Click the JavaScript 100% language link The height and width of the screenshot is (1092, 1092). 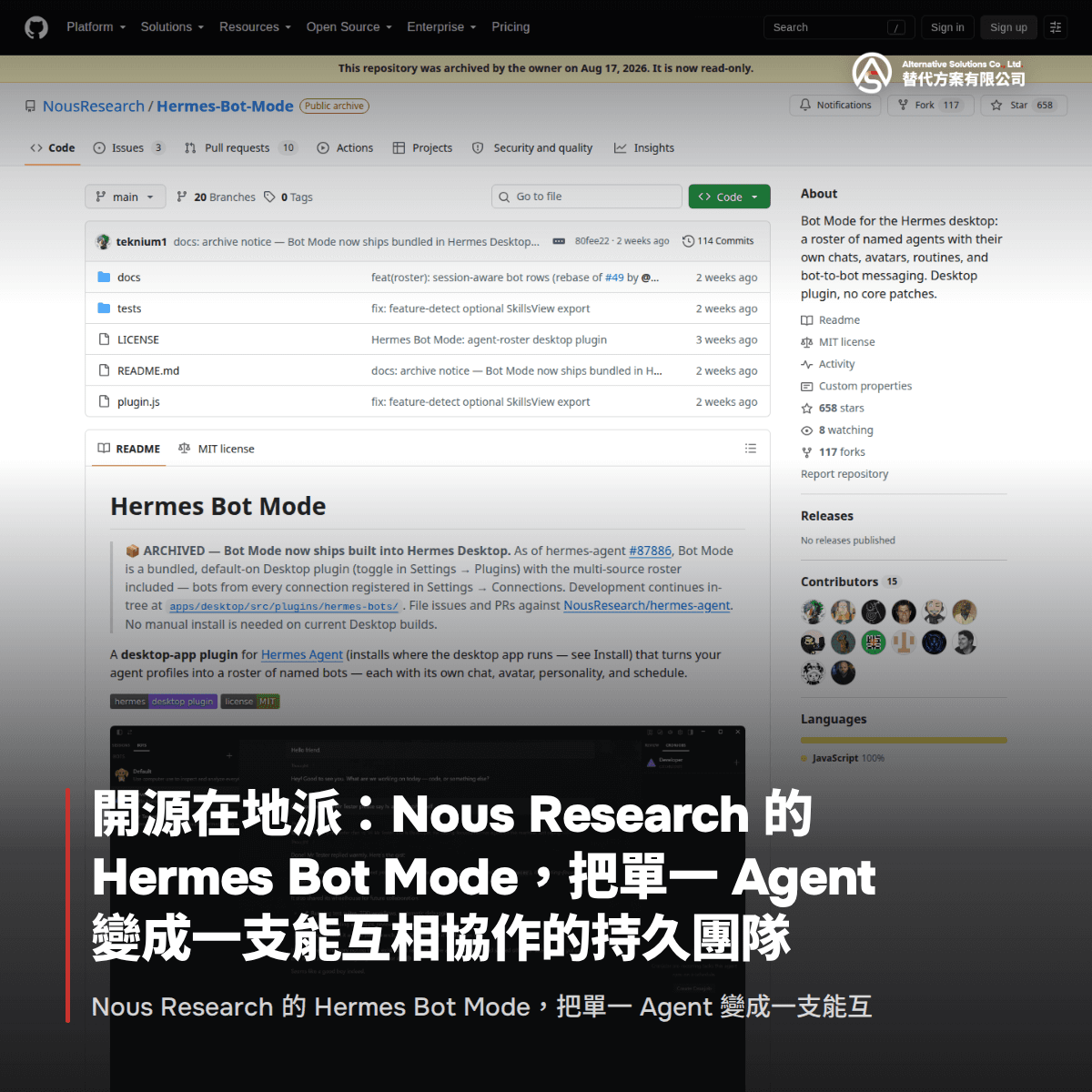click(x=843, y=758)
